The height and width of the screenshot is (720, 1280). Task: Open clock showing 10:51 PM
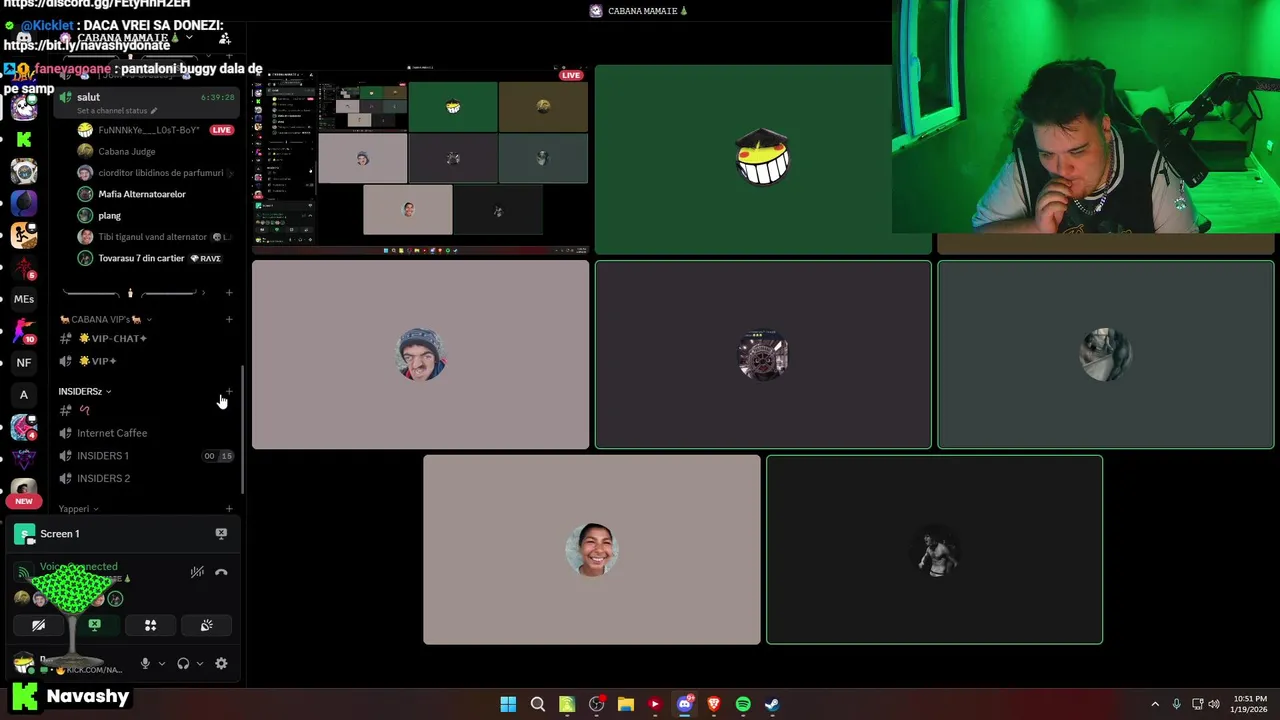click(1250, 704)
